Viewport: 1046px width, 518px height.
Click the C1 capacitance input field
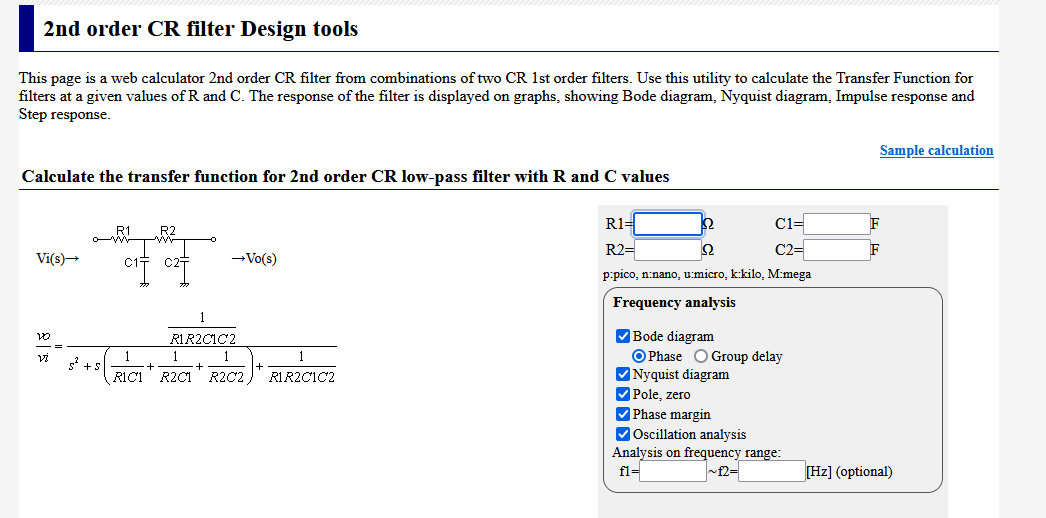tap(837, 224)
